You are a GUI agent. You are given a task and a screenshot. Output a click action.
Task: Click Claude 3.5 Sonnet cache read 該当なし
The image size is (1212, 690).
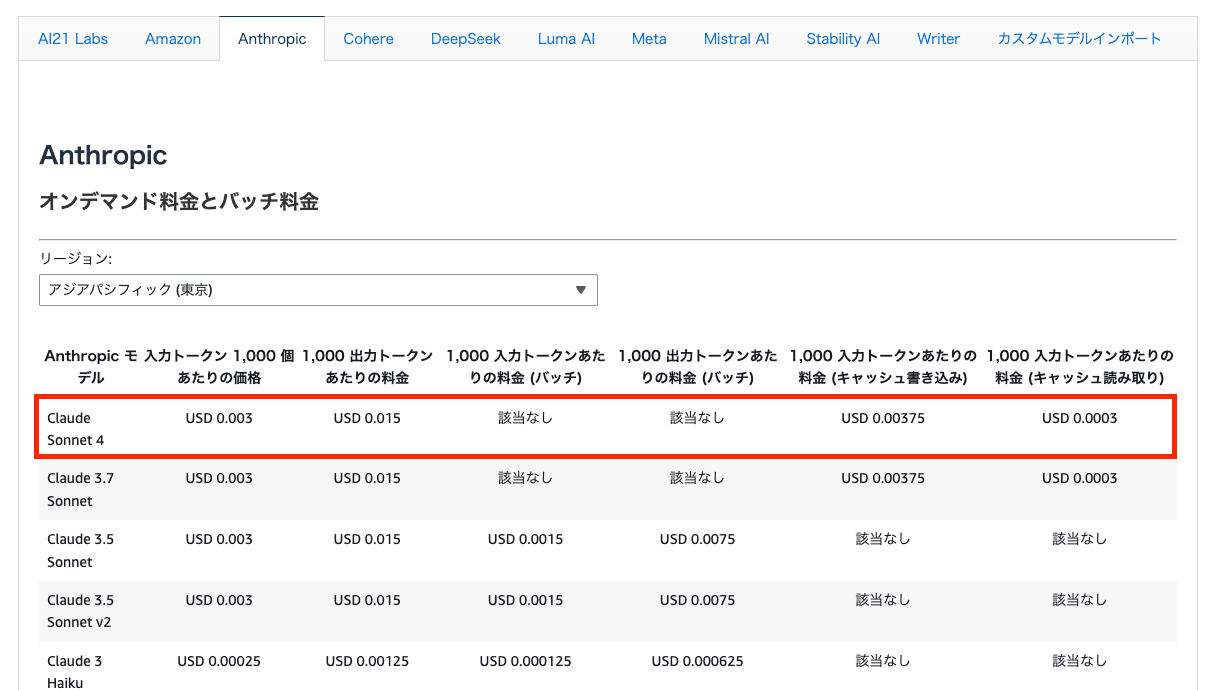click(1079, 539)
